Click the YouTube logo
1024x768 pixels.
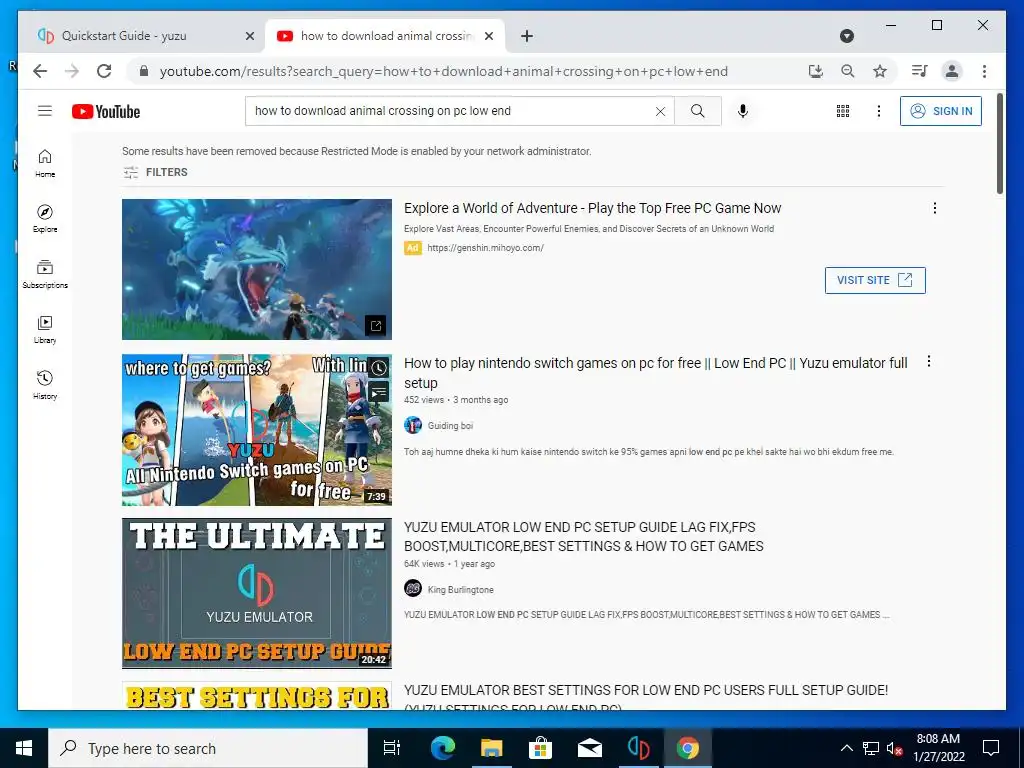coord(106,112)
